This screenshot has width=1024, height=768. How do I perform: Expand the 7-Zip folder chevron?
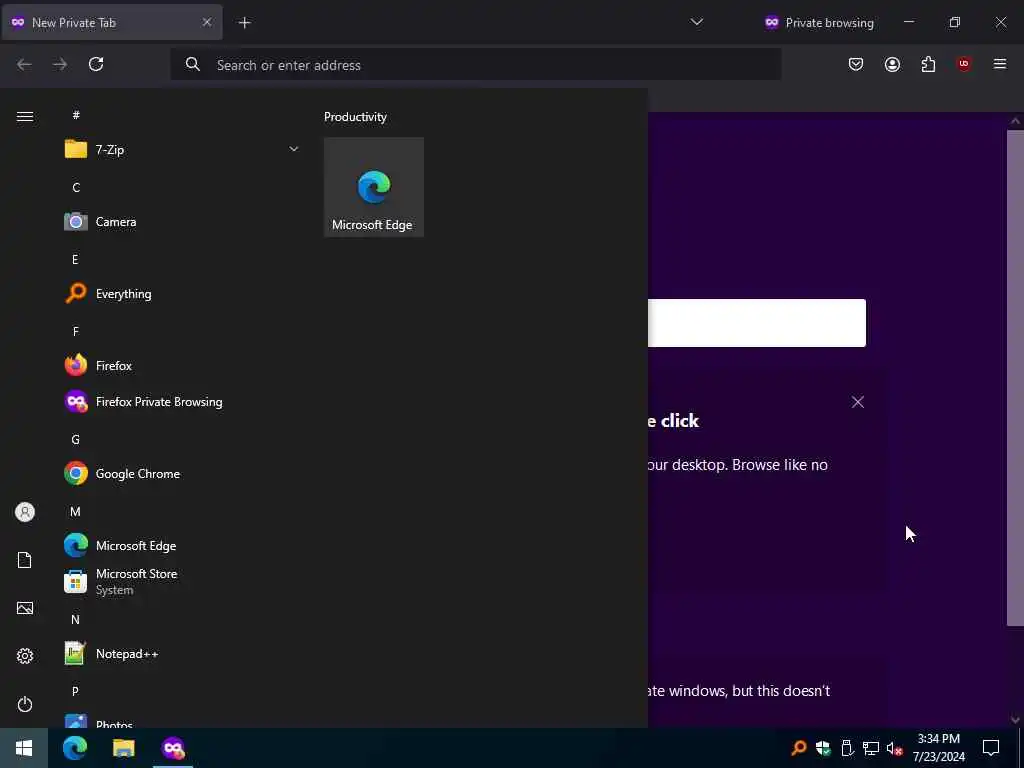[294, 150]
